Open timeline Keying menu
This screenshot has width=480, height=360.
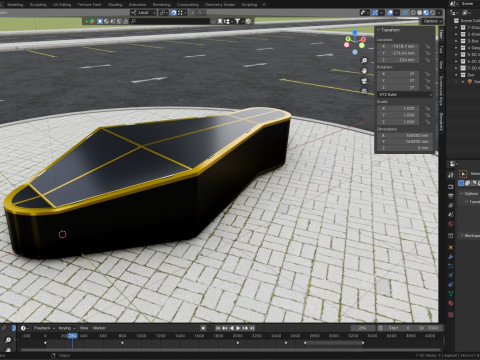point(67,328)
